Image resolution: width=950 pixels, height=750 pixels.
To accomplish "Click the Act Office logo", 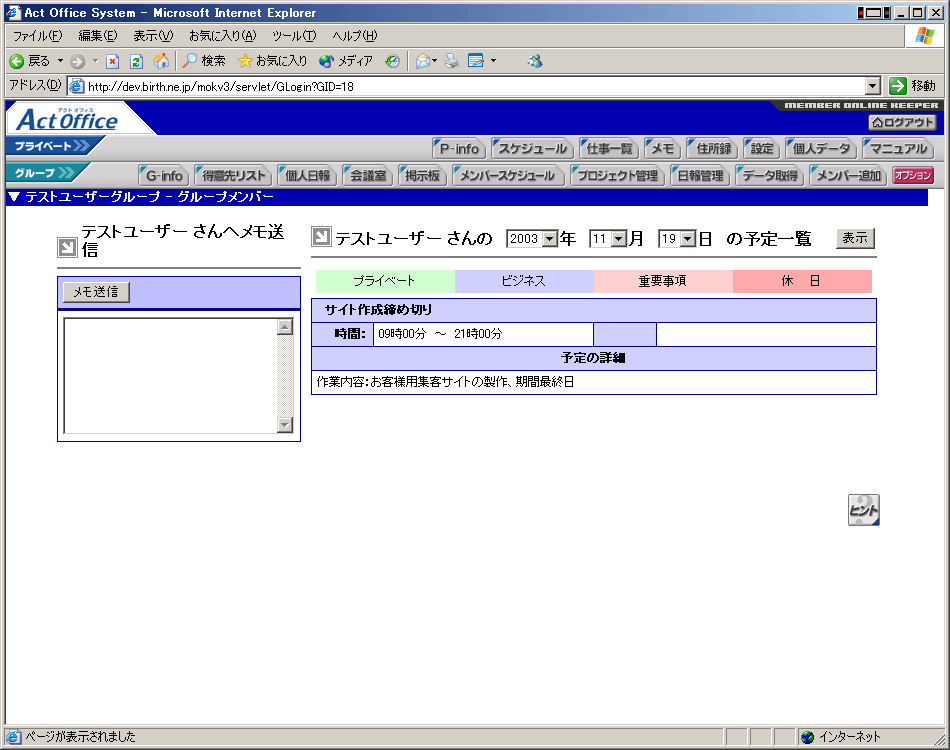I will pyautogui.click(x=67, y=120).
